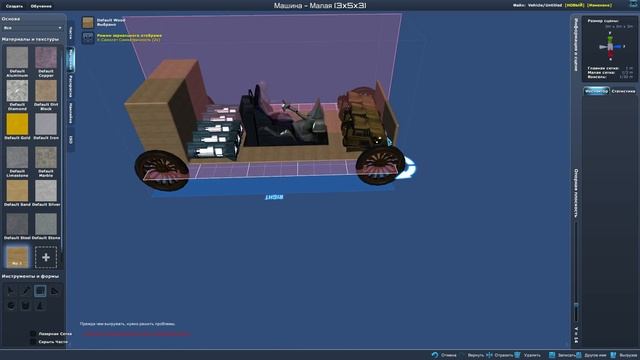Toggle the Скрыть Части checkbox
The width and height of the screenshot is (640, 360).
tap(33, 342)
